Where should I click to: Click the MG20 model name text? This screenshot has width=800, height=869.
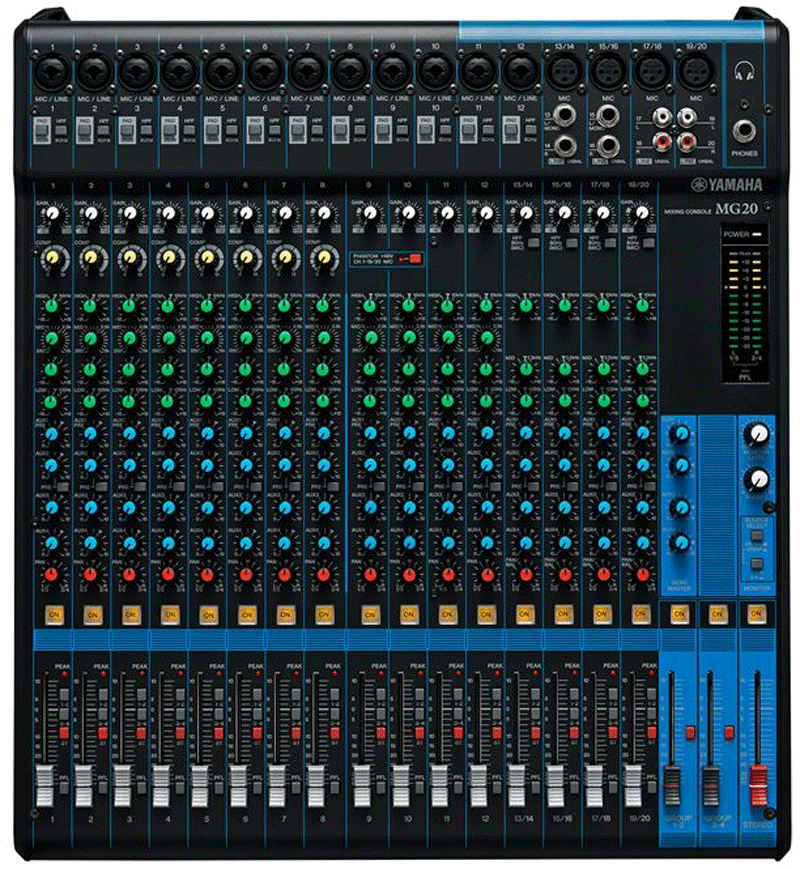pyautogui.click(x=736, y=209)
